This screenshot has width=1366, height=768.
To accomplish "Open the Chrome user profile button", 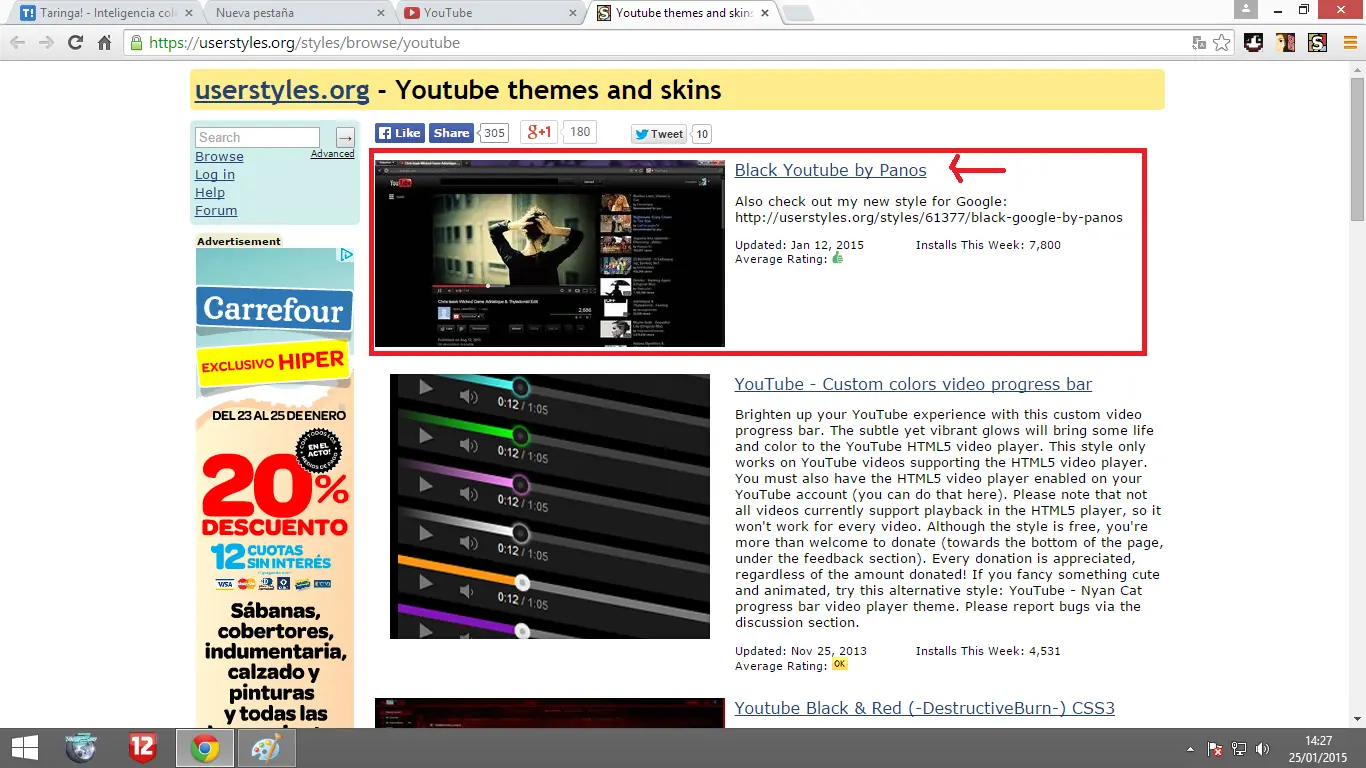I will [1245, 9].
